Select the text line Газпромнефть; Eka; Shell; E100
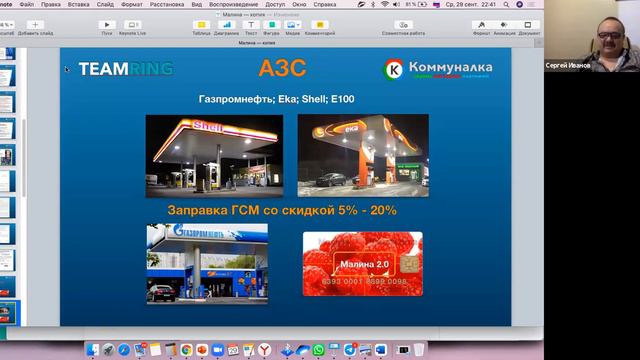 (x=276, y=99)
